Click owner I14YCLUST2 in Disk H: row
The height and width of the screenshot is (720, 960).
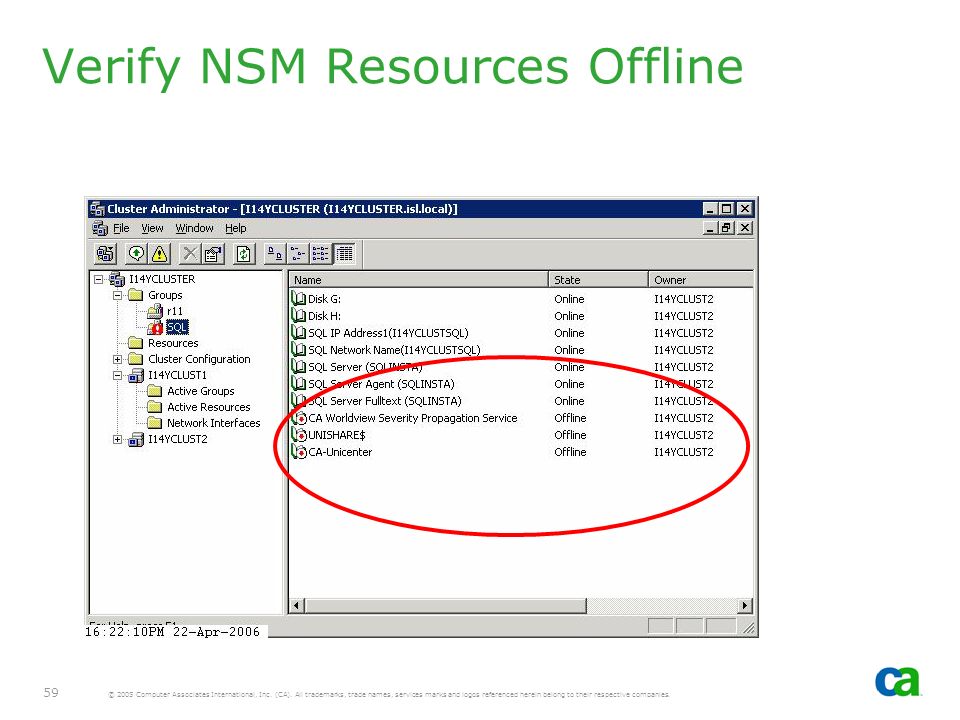pos(683,316)
